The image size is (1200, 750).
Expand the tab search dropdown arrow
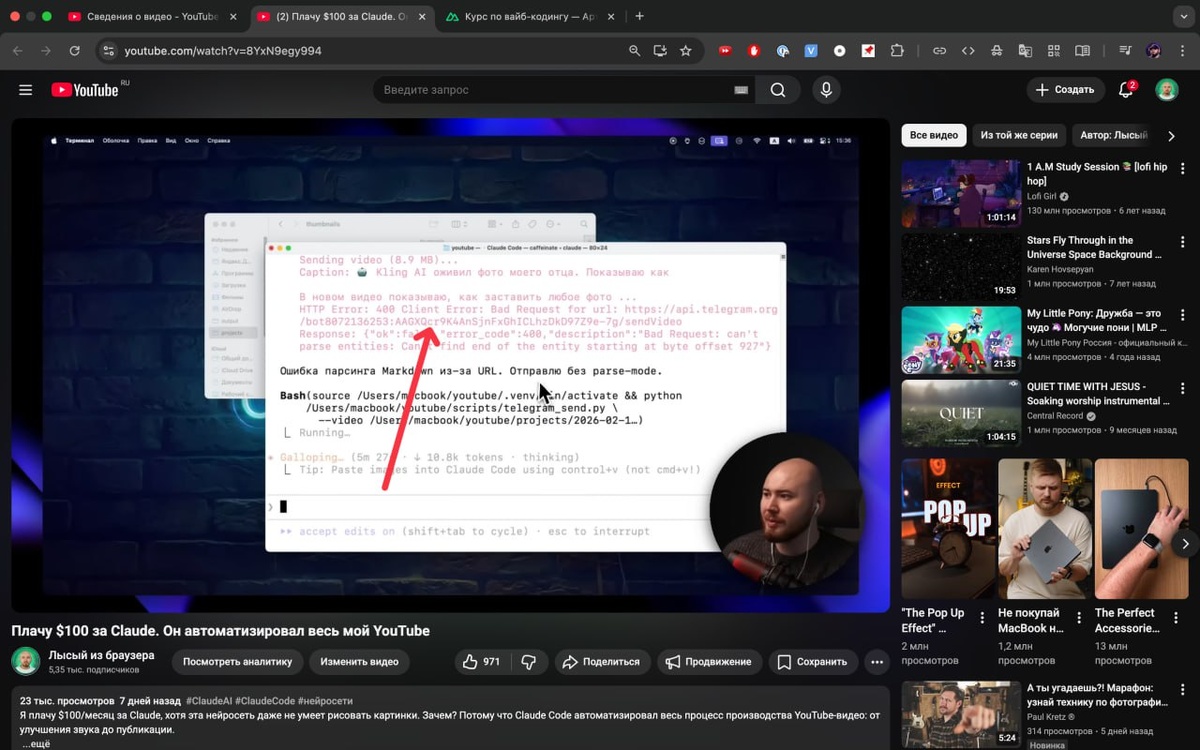(x=1184, y=16)
